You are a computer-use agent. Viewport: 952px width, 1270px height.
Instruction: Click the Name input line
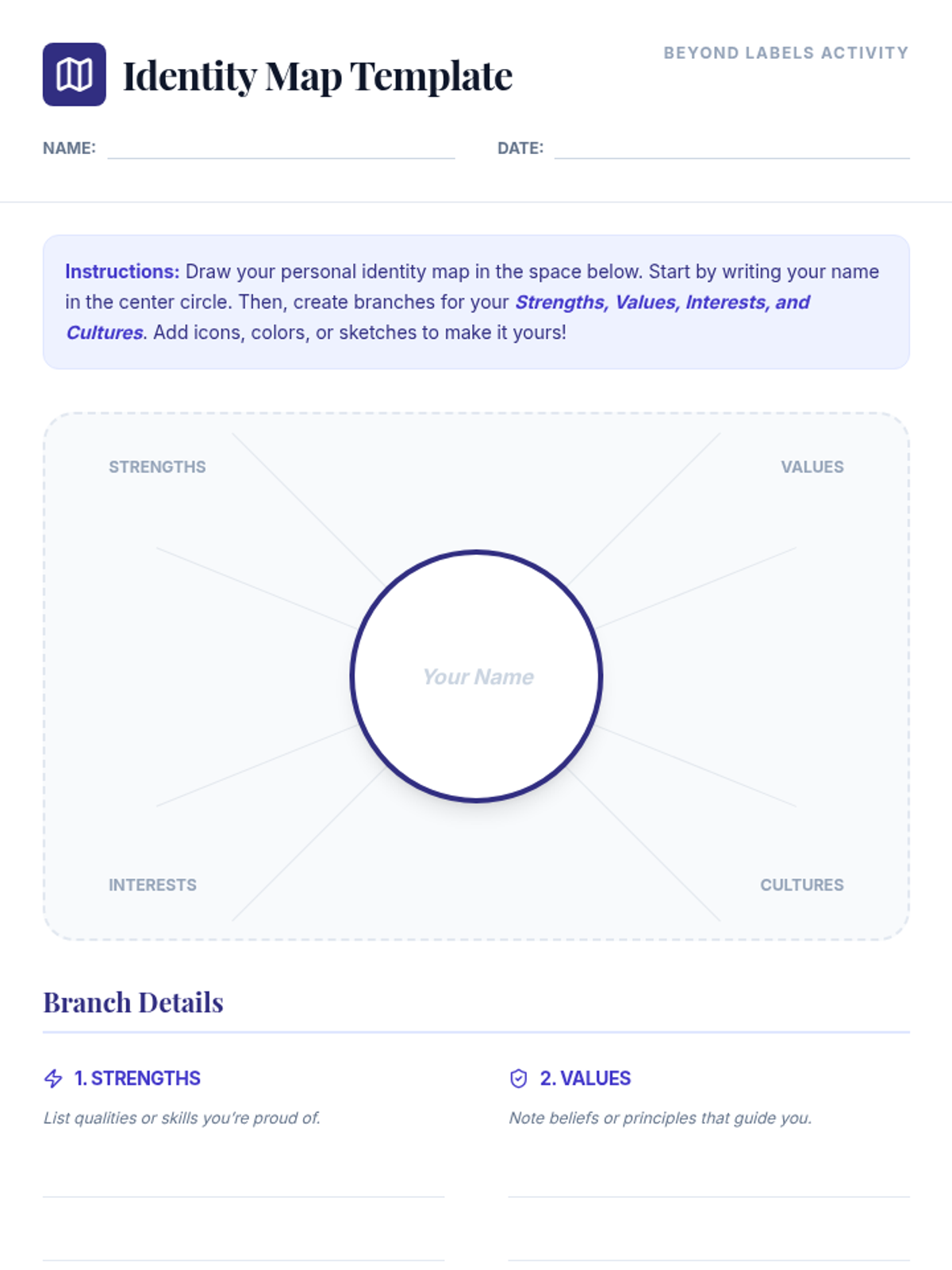point(281,151)
